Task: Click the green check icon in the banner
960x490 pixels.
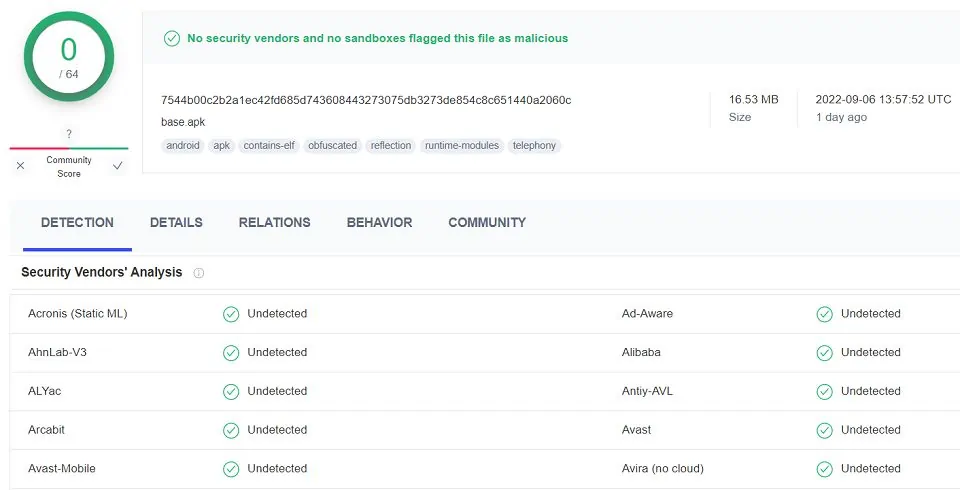Action: (x=172, y=39)
